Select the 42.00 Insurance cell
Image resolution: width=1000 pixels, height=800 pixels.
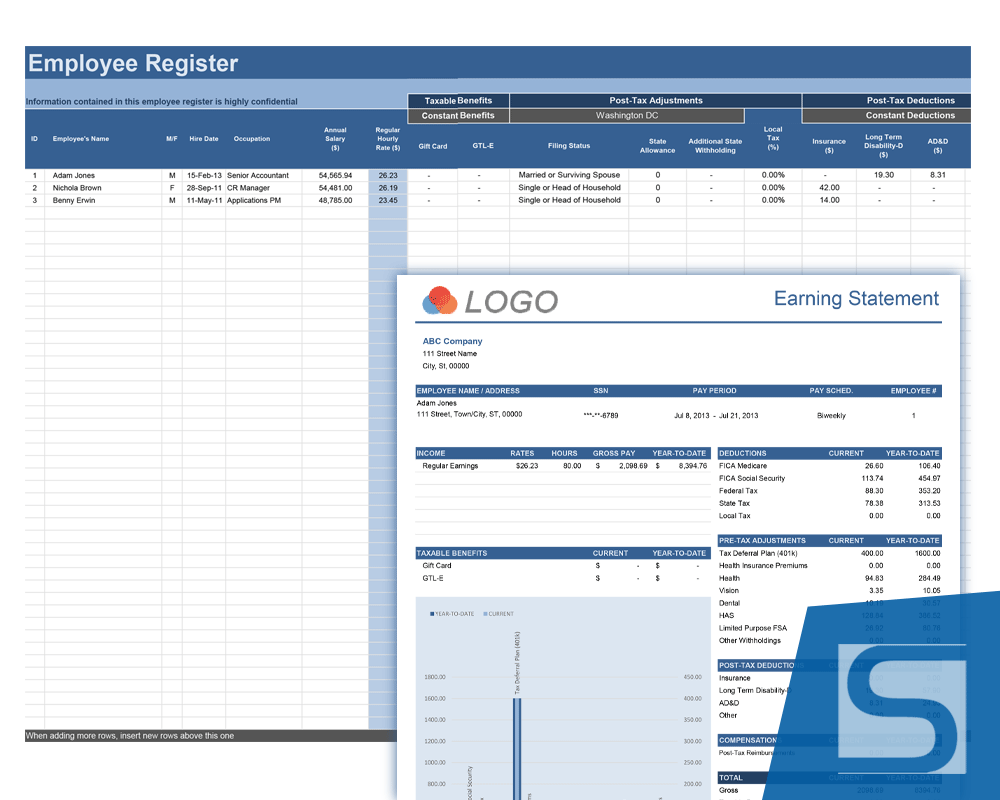tap(829, 188)
